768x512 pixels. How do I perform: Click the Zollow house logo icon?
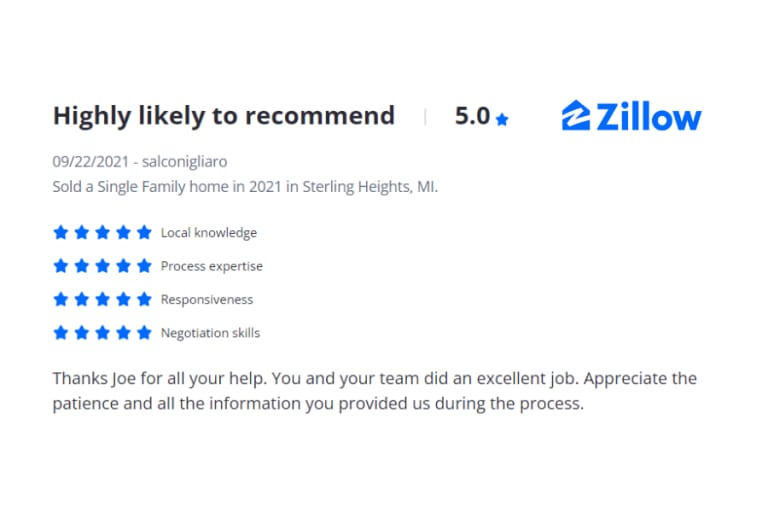coord(576,116)
